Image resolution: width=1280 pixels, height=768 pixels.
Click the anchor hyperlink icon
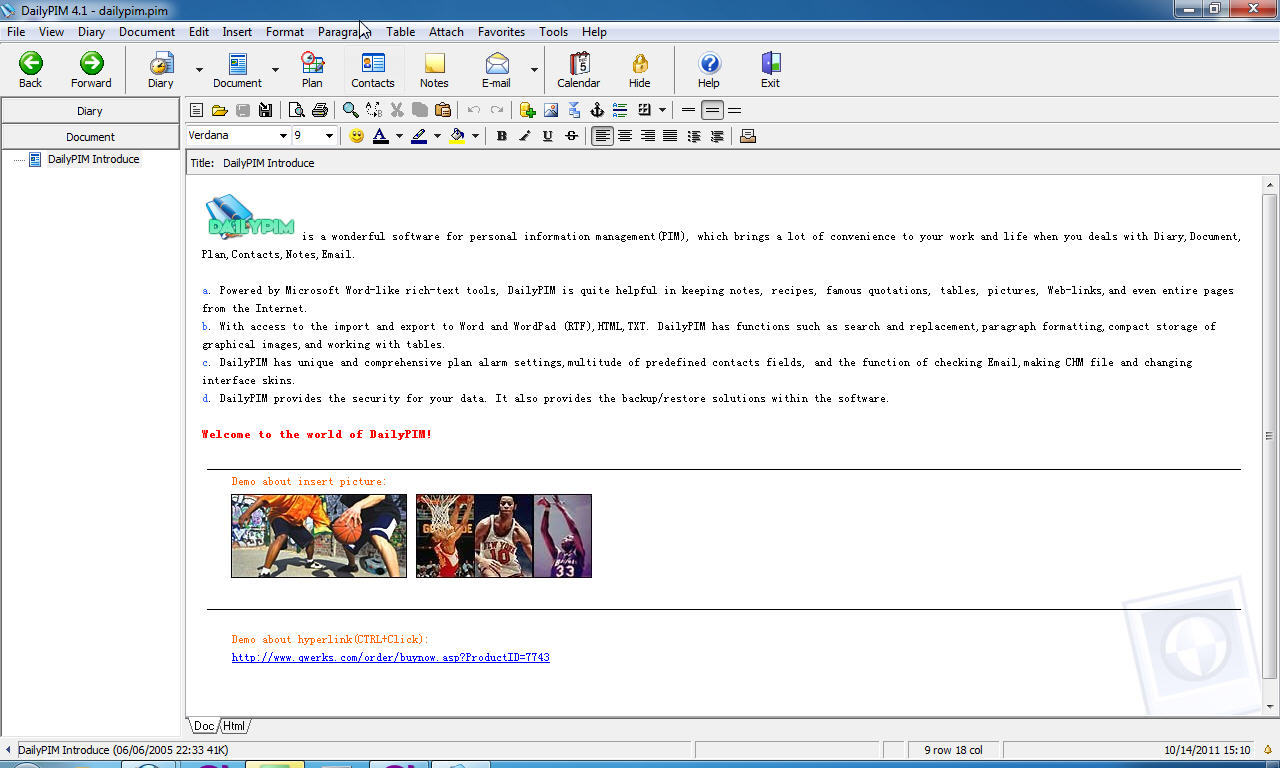click(597, 110)
